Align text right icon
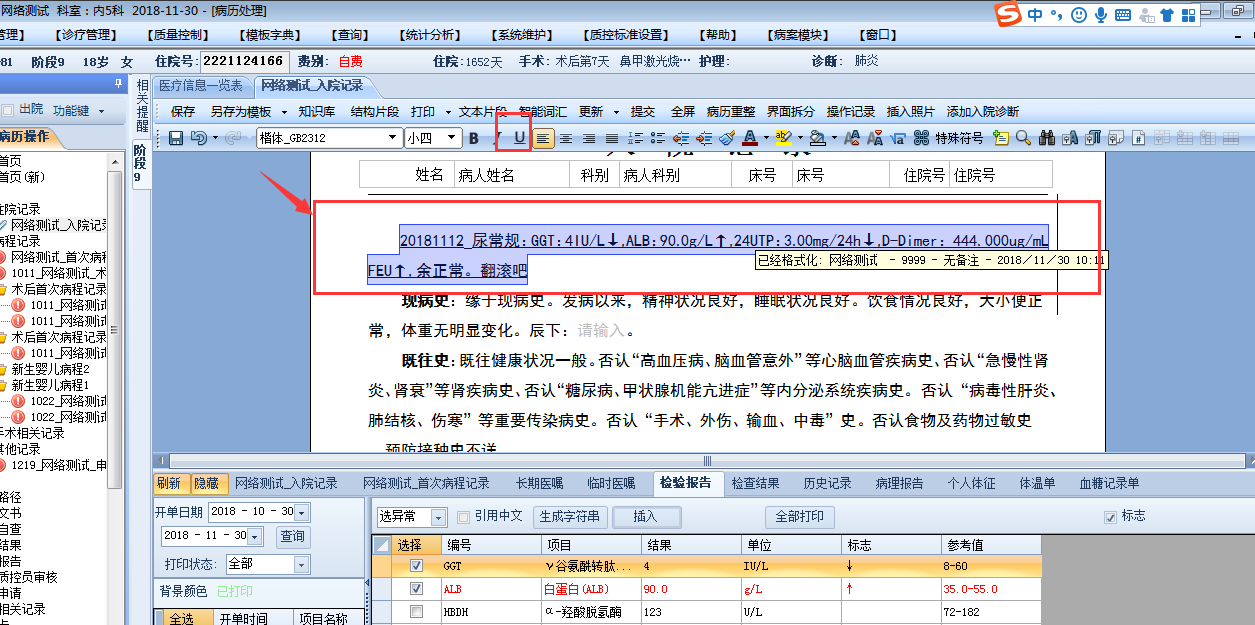The width and height of the screenshot is (1255, 625). click(x=589, y=138)
